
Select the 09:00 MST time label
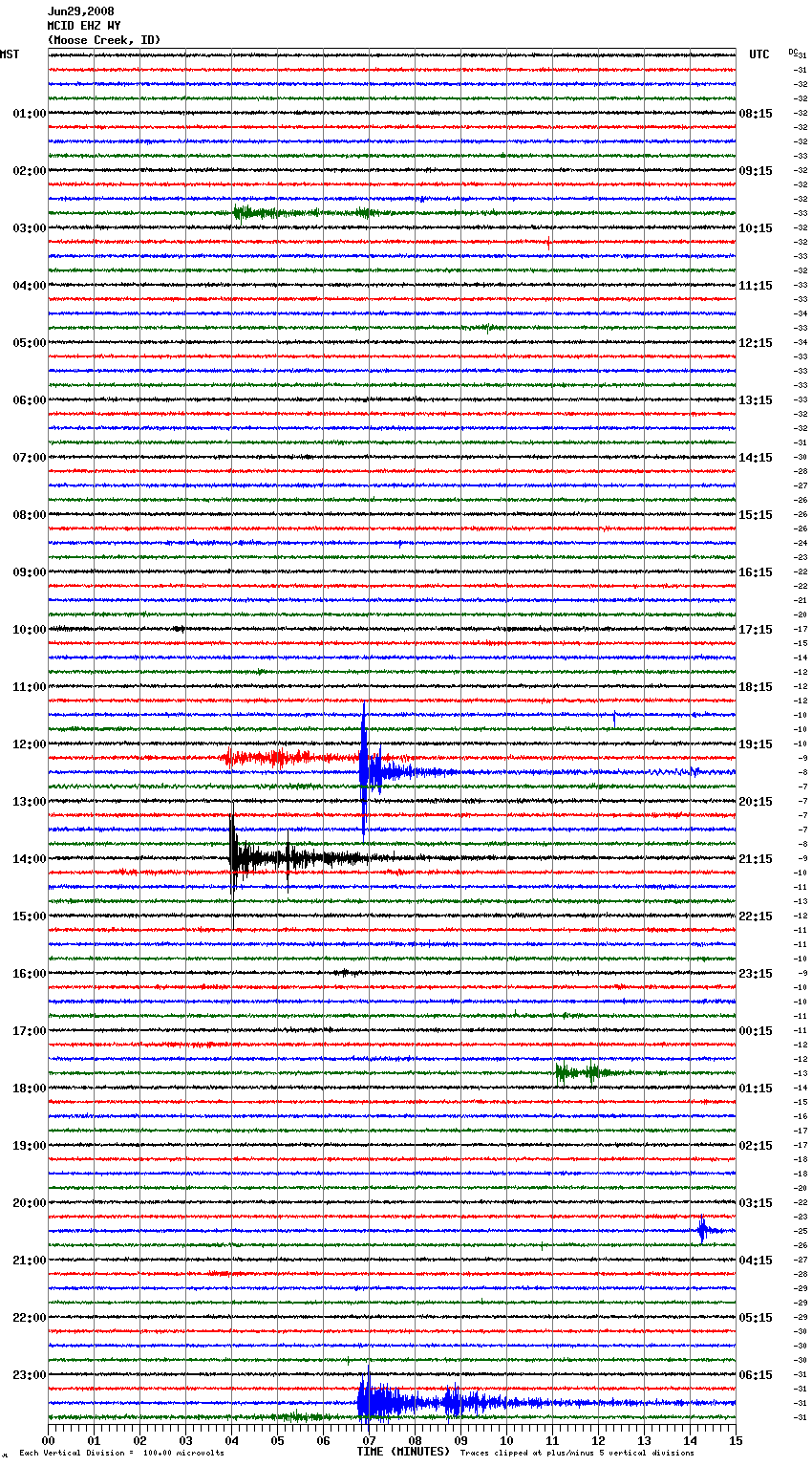click(x=30, y=572)
